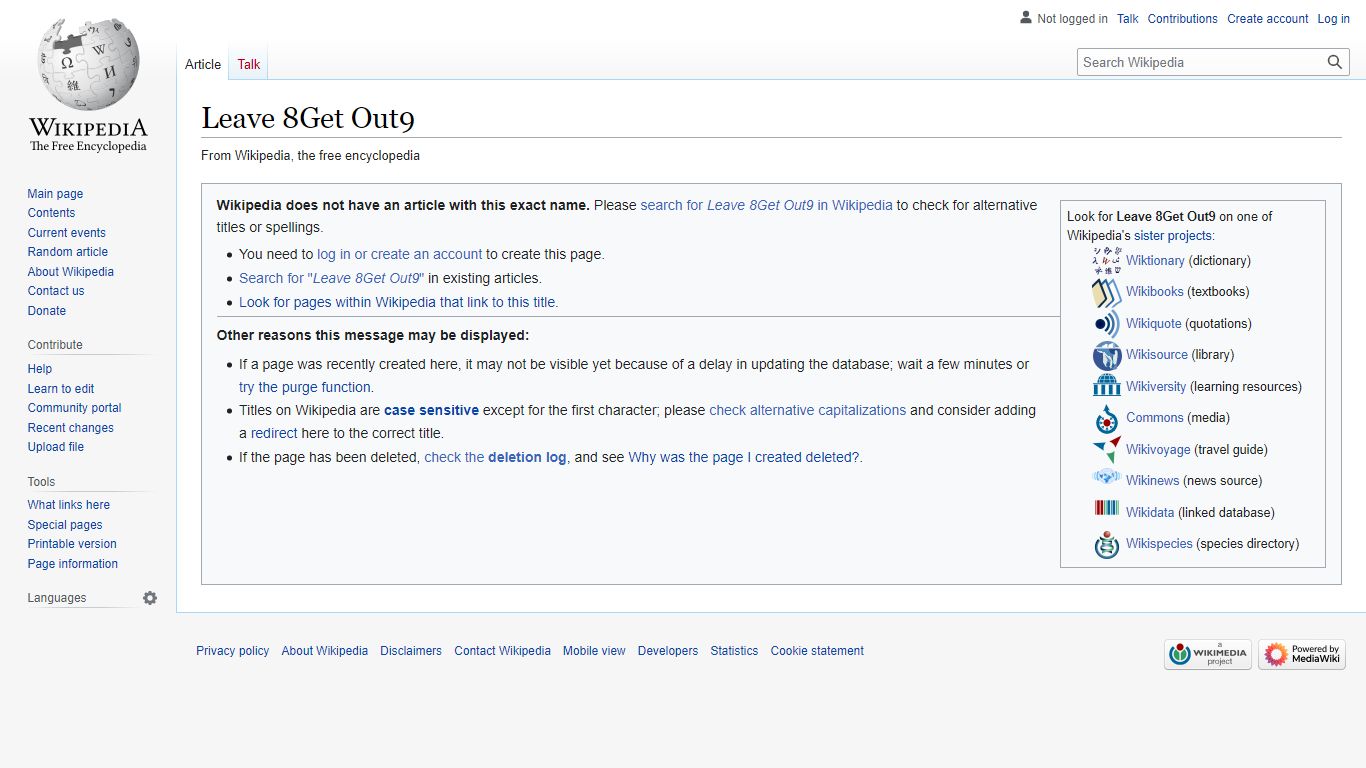Open Disclaimers in footer
The width and height of the screenshot is (1366, 768).
click(411, 651)
